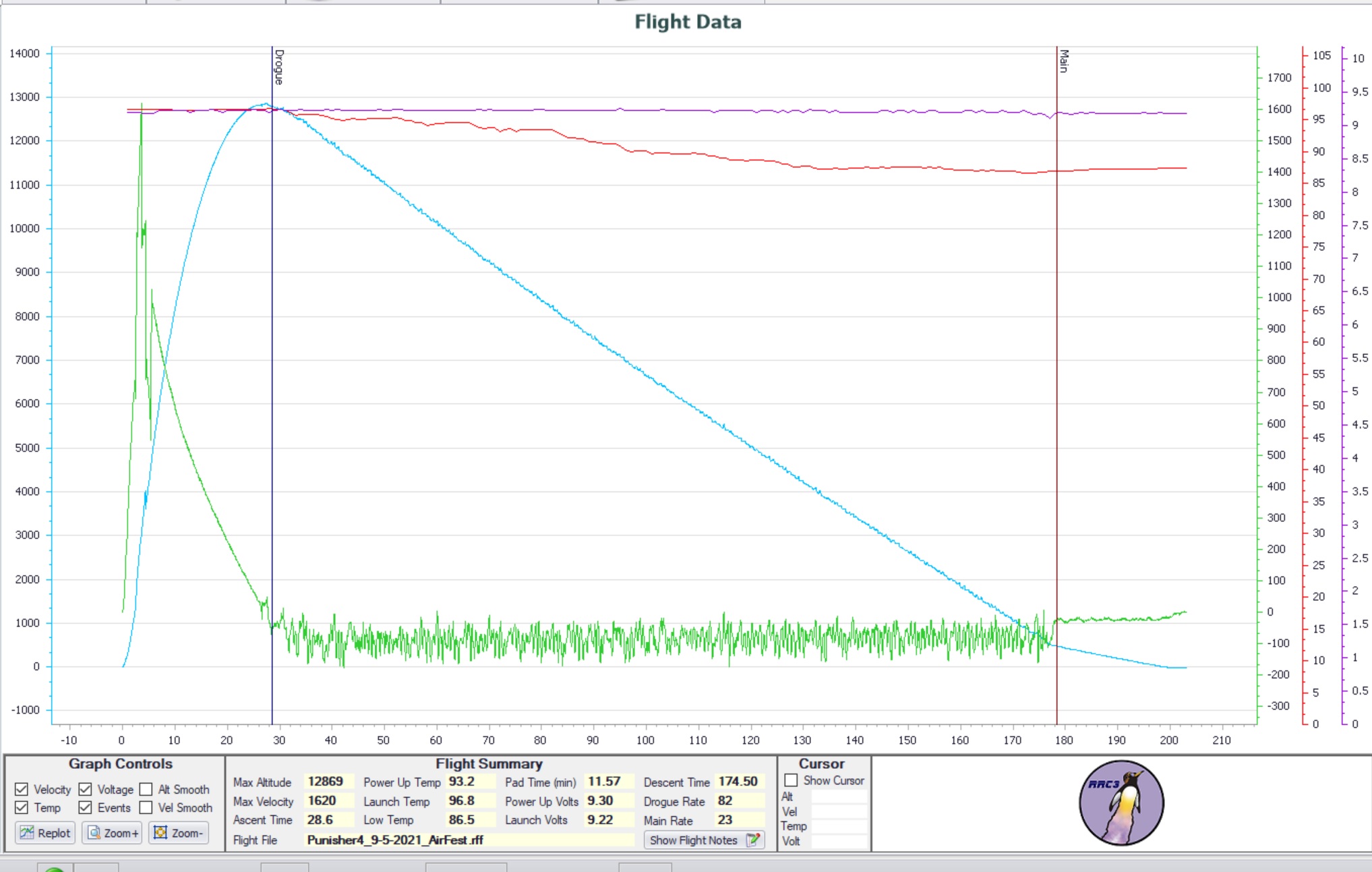Enable the Vel Smooth option

click(146, 807)
